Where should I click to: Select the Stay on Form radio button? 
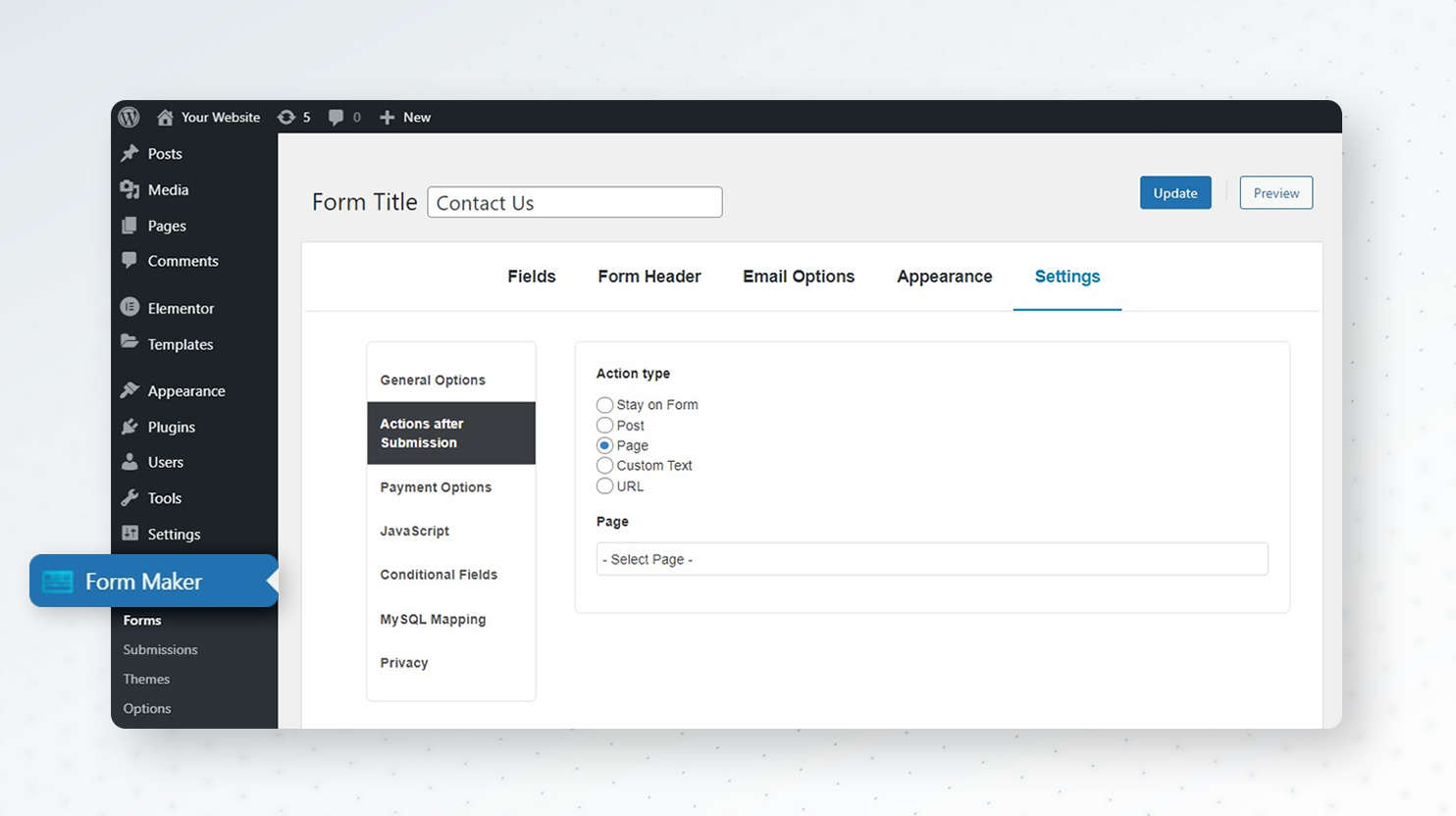pyautogui.click(x=604, y=405)
